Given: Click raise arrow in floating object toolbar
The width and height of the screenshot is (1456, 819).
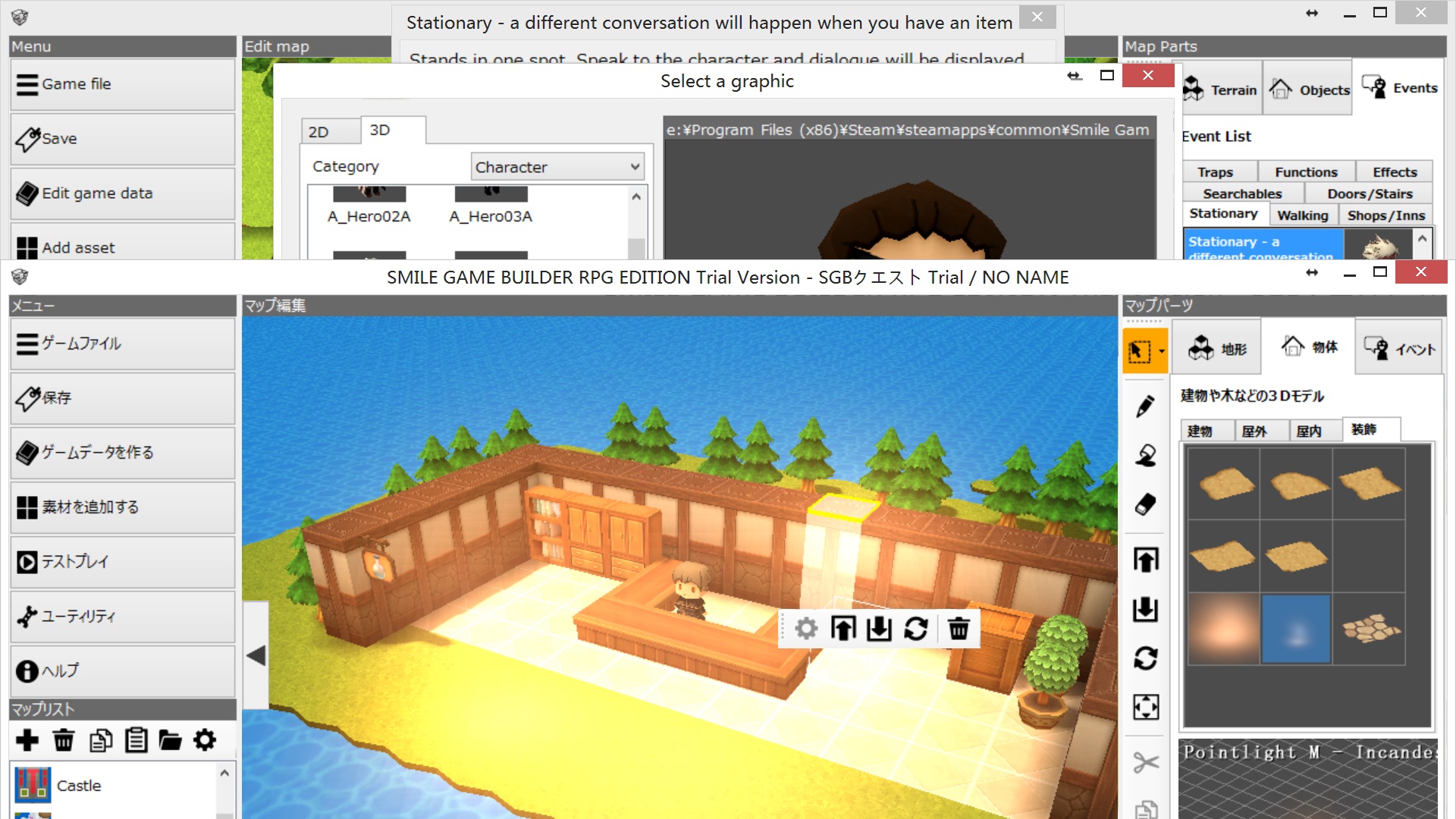Looking at the screenshot, I should tap(843, 629).
